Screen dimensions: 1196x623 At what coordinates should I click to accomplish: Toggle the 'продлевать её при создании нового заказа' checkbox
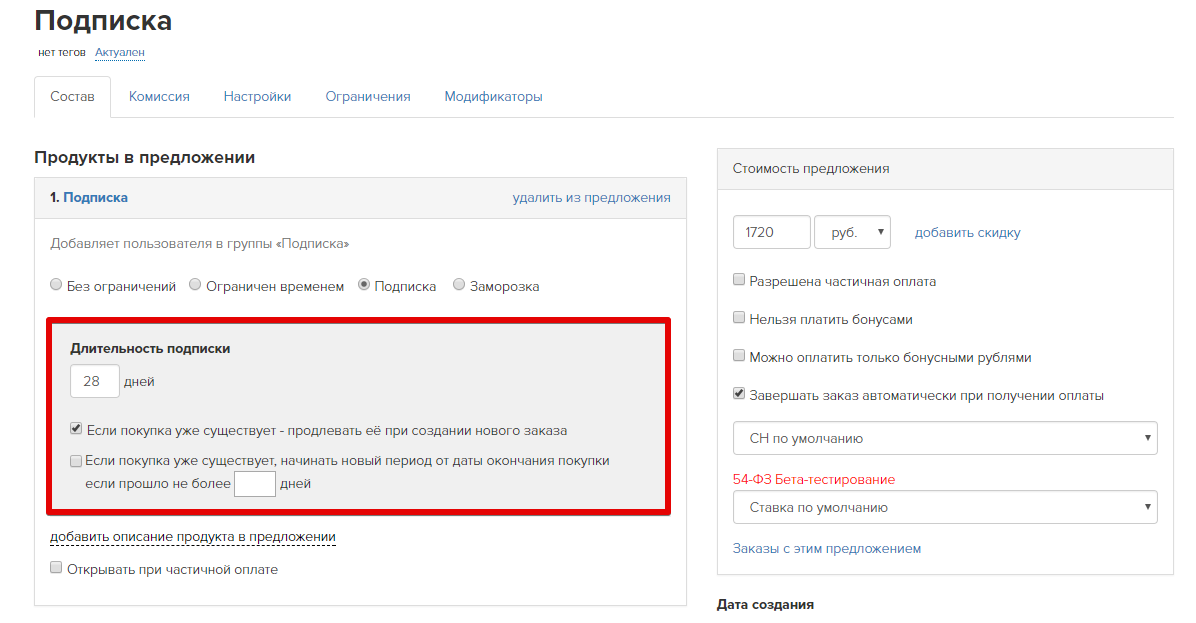tap(76, 429)
